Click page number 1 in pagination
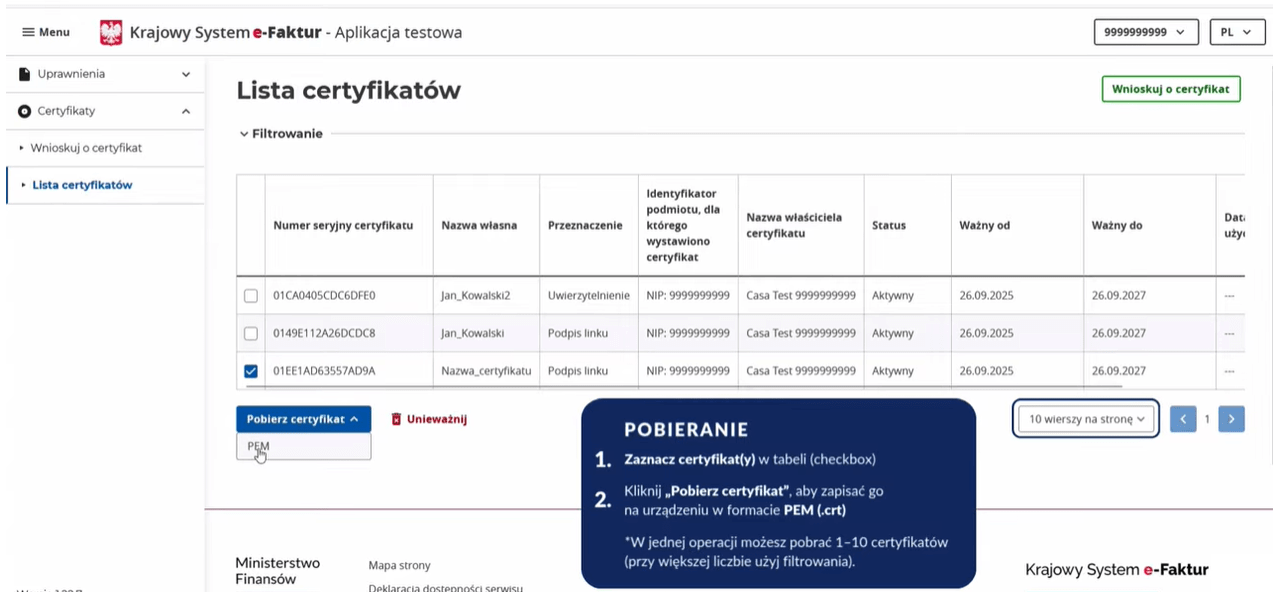The image size is (1279, 592). point(1207,419)
